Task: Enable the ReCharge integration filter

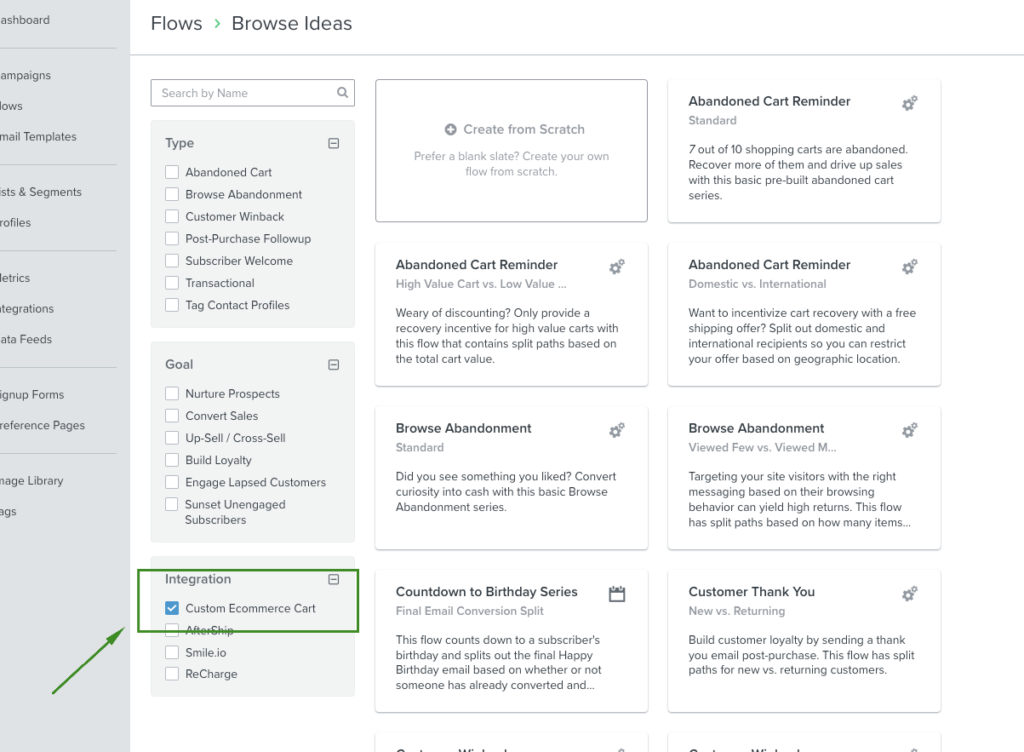Action: click(172, 674)
